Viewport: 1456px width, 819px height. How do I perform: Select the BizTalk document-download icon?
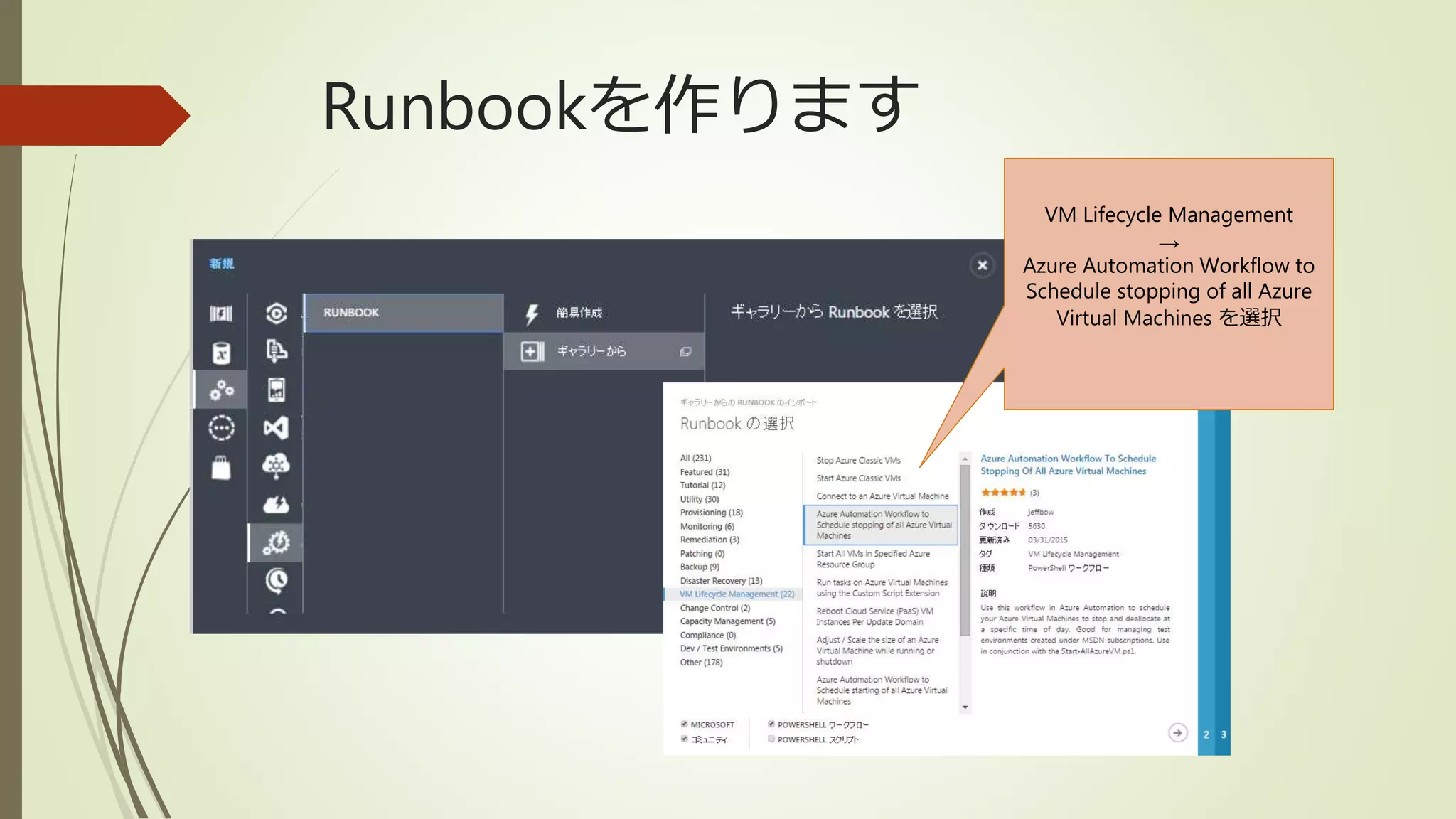[x=277, y=351]
